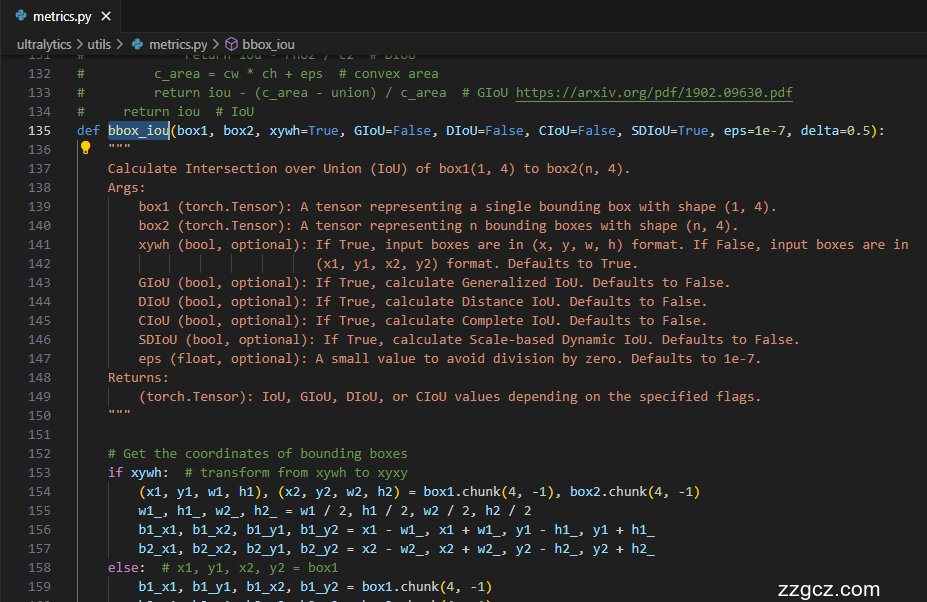The width and height of the screenshot is (927, 602).
Task: Close the metrics.py editor tab
Action: (x=105, y=17)
